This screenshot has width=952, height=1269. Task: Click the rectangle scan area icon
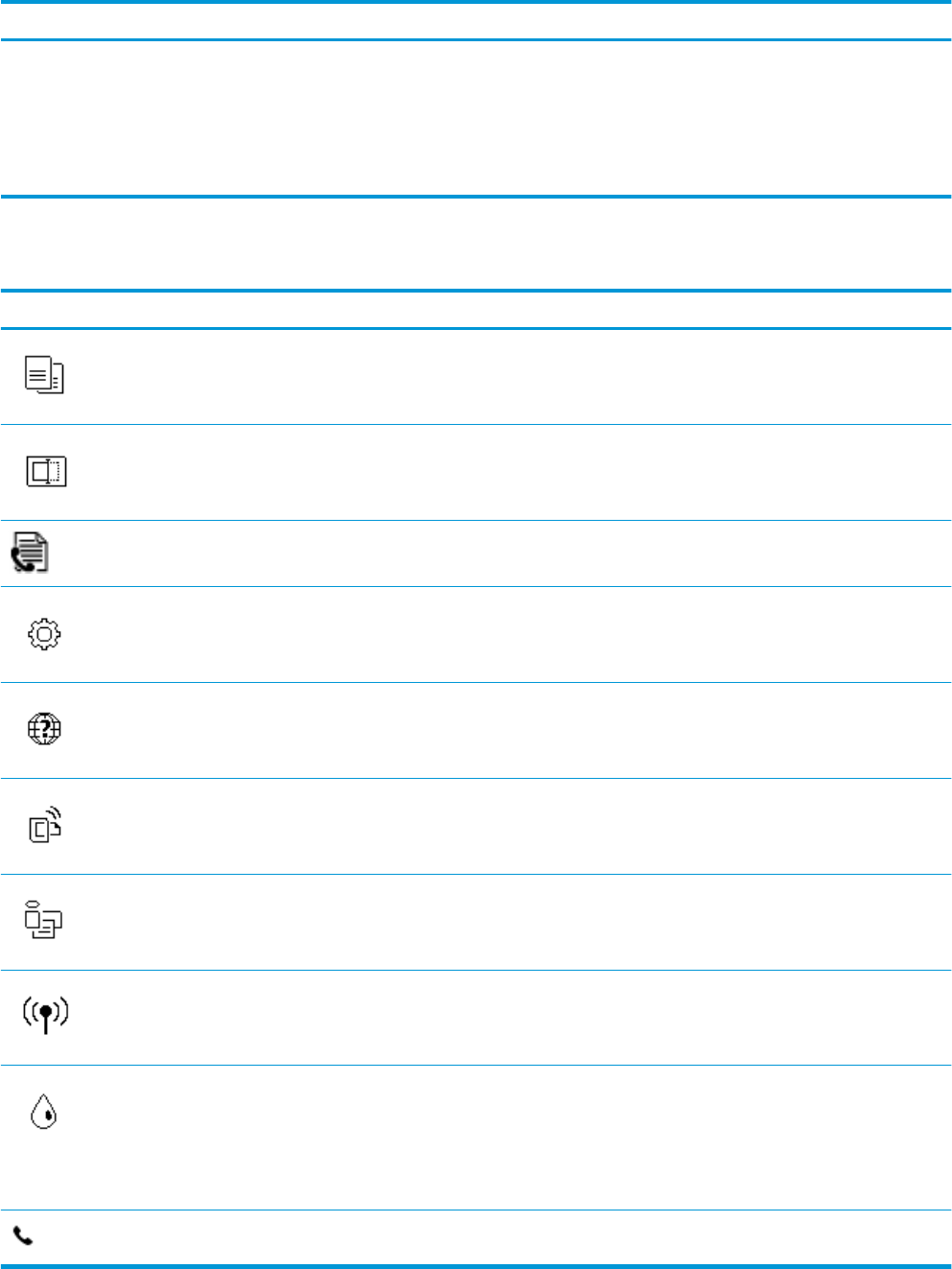tap(46, 471)
